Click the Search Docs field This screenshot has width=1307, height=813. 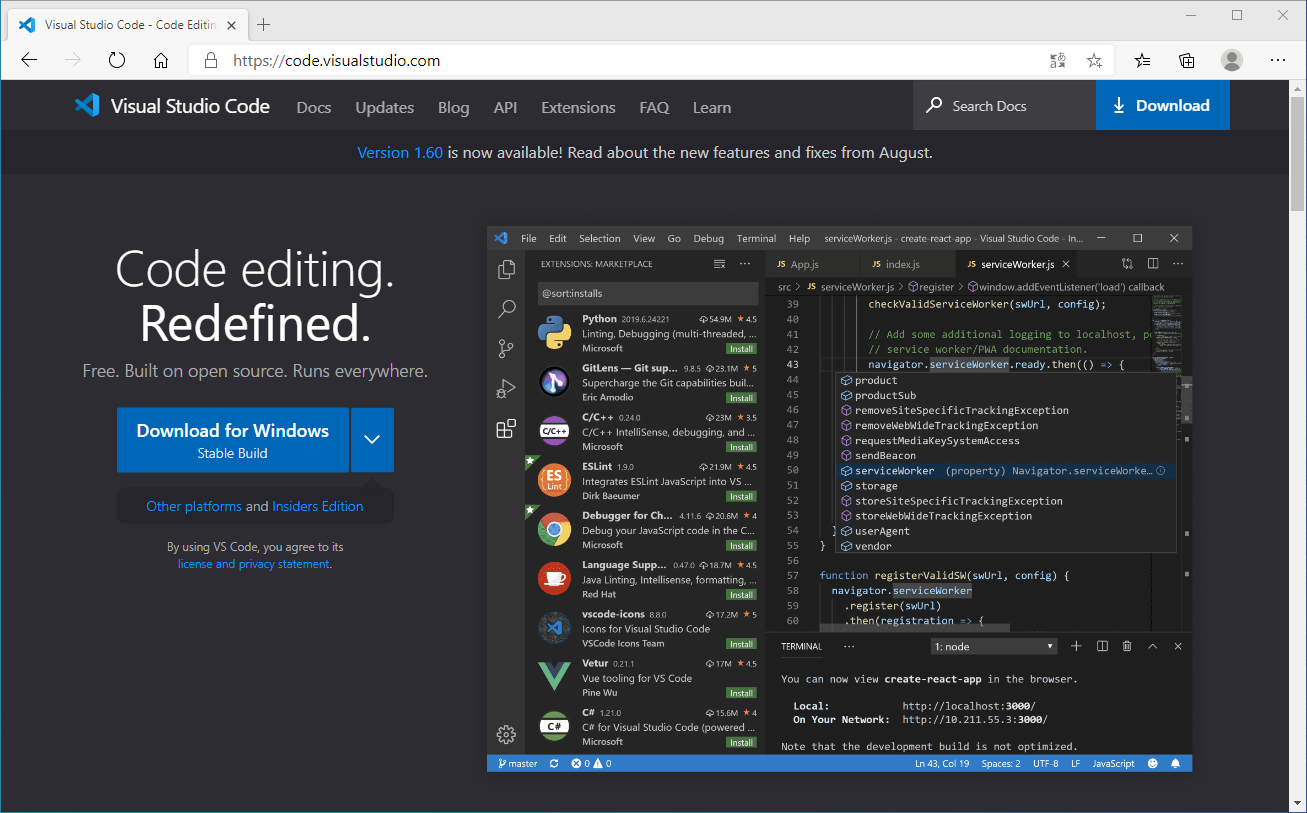[x=1004, y=105]
